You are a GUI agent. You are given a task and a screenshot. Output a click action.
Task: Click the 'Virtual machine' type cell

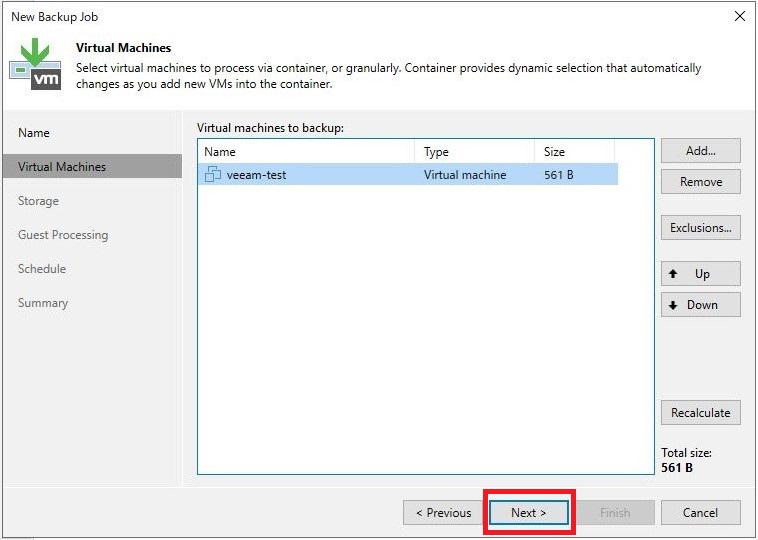pos(465,175)
